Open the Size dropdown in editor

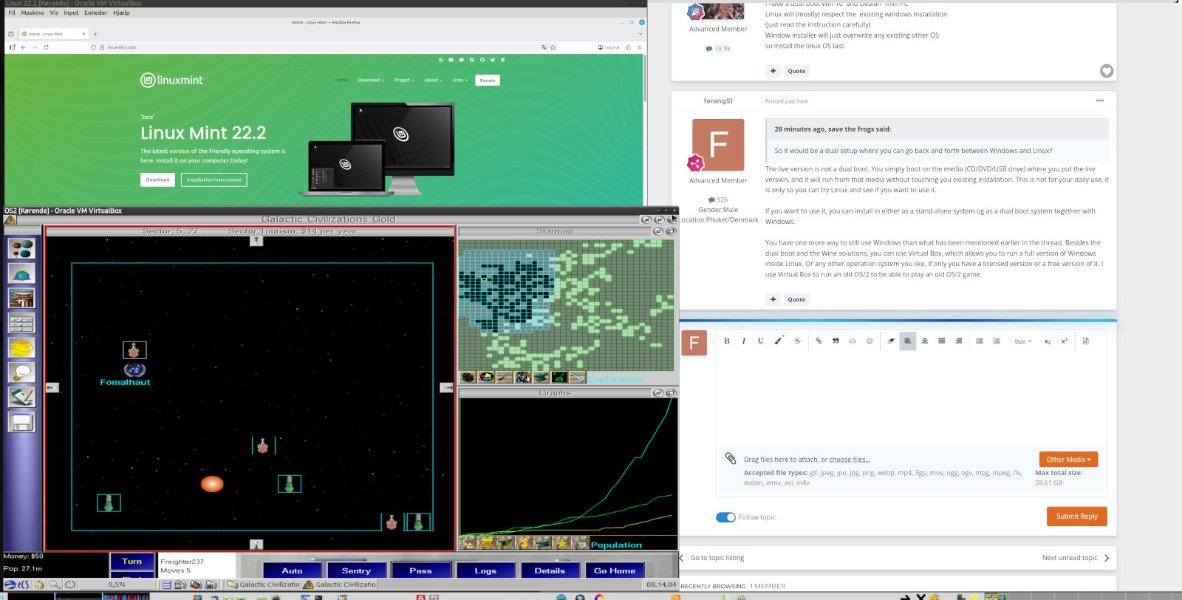point(1023,341)
